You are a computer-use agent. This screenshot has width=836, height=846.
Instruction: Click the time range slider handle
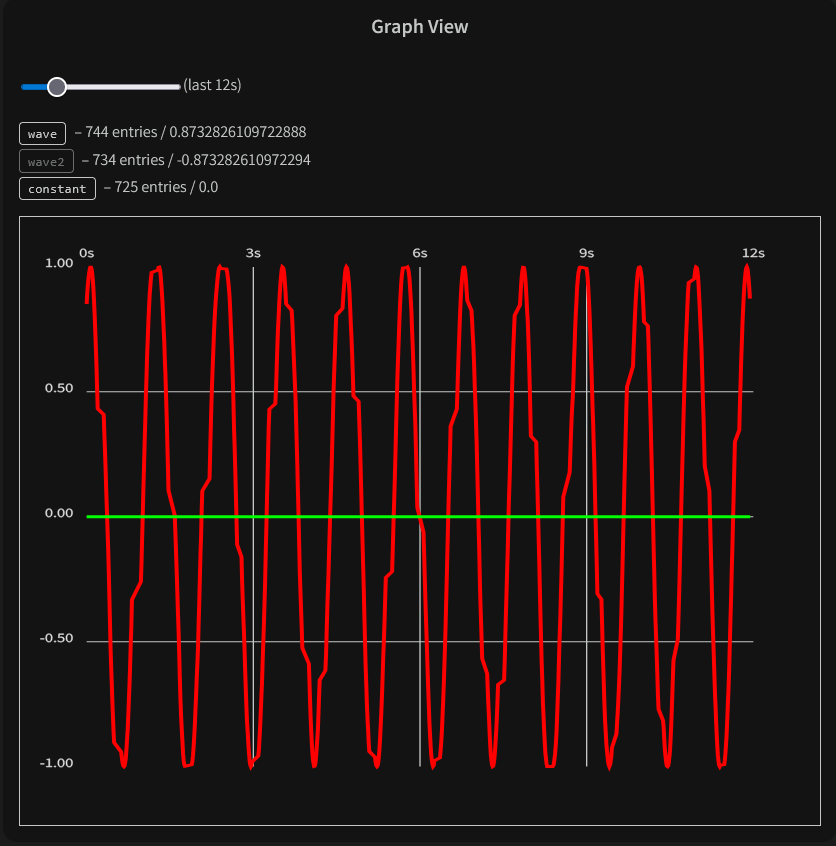tap(57, 87)
